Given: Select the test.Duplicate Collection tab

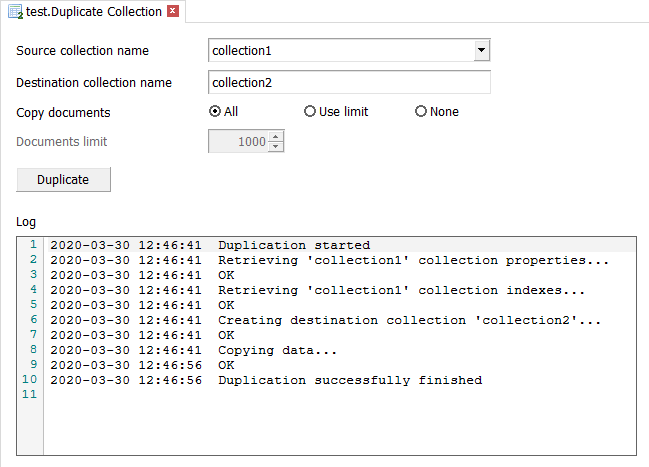Looking at the screenshot, I should (93, 12).
